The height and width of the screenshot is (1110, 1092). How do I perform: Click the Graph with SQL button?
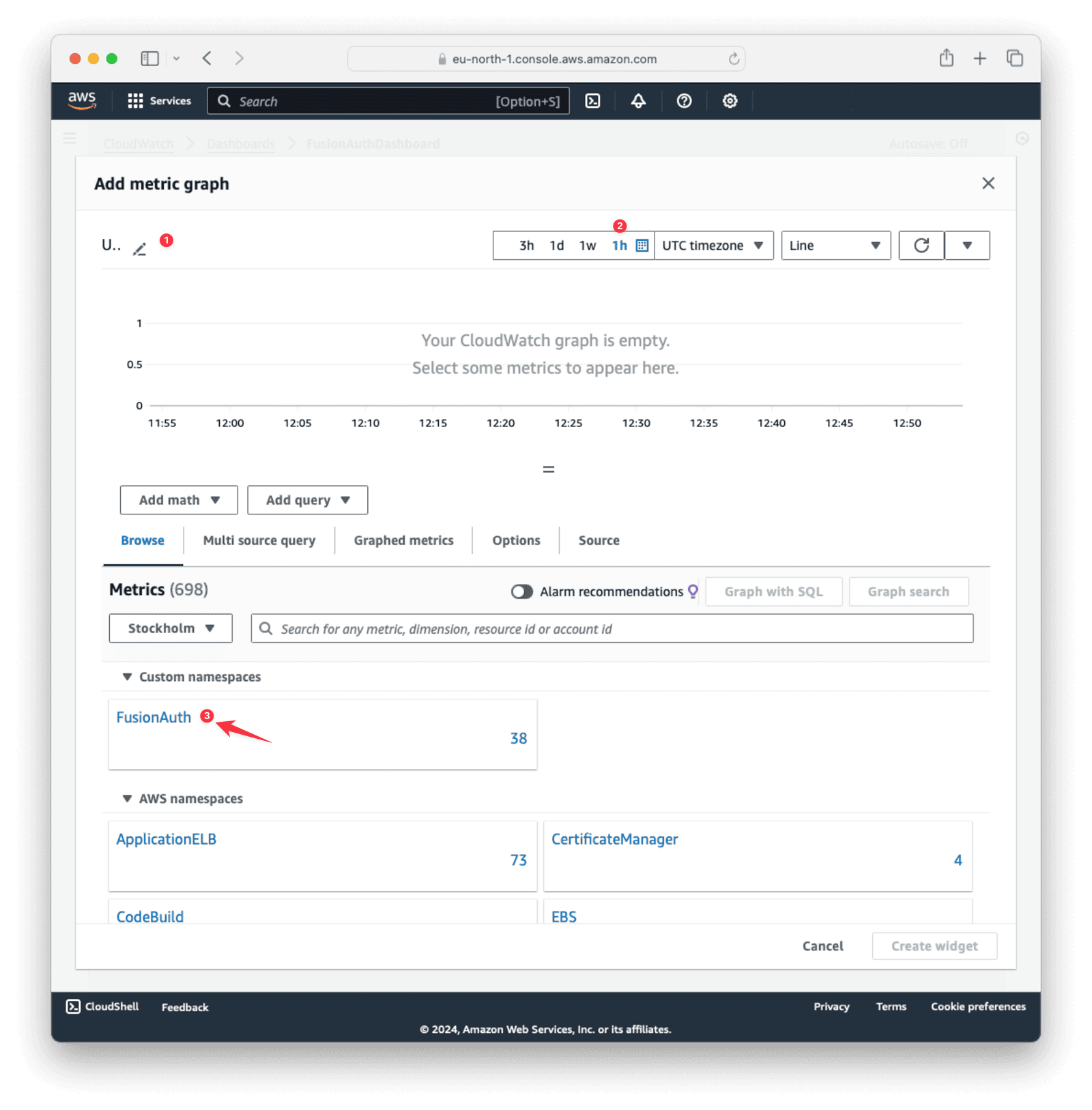[x=773, y=591]
